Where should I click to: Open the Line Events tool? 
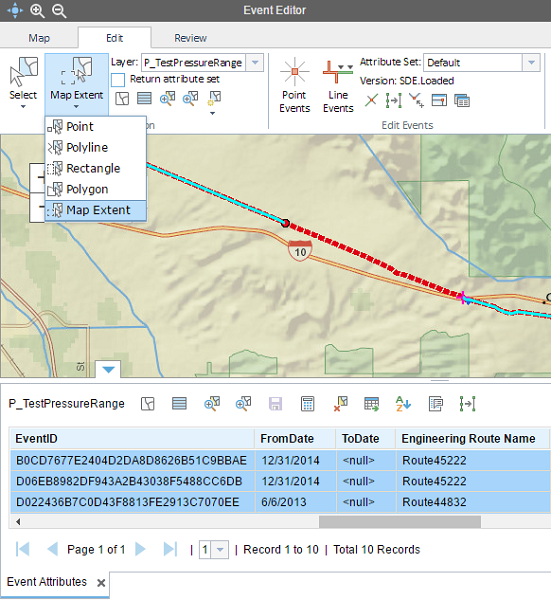click(338, 86)
